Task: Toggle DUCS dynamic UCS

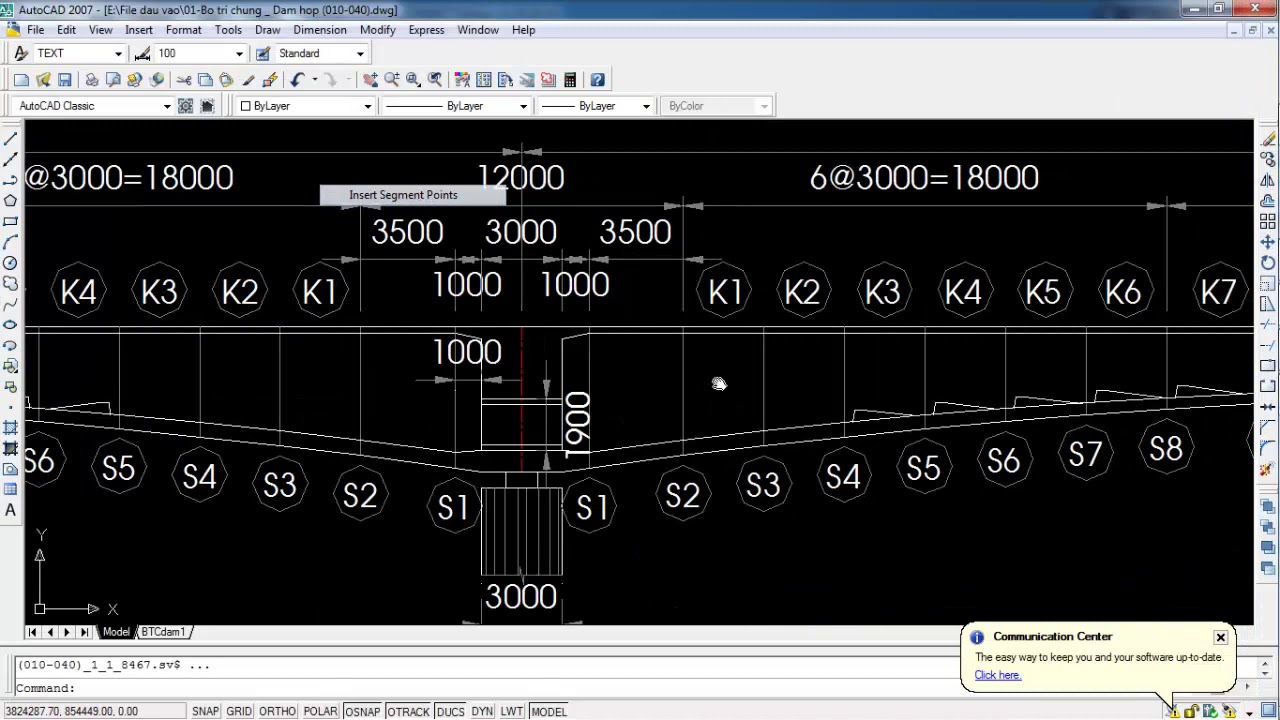Action: [x=450, y=711]
